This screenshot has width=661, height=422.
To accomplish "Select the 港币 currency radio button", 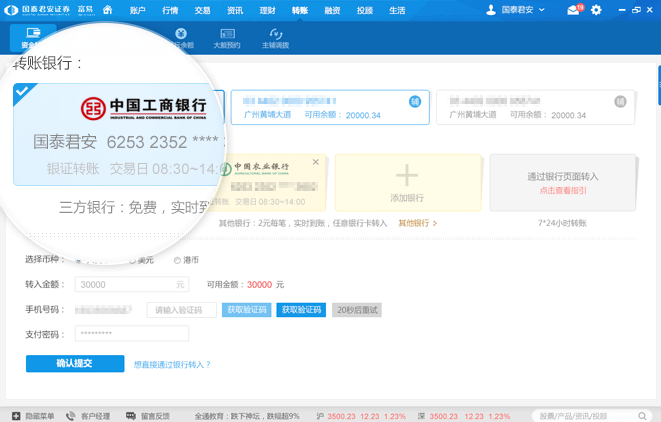I will click(178, 260).
